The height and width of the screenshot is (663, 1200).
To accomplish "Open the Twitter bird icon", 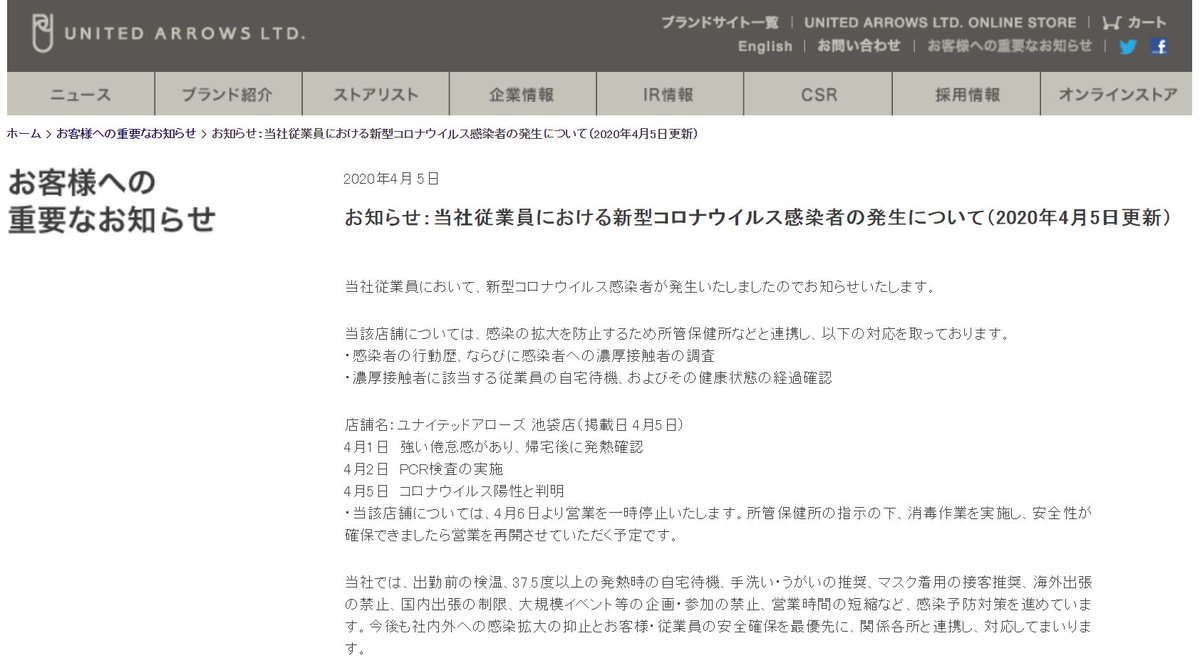I will [x=1128, y=46].
